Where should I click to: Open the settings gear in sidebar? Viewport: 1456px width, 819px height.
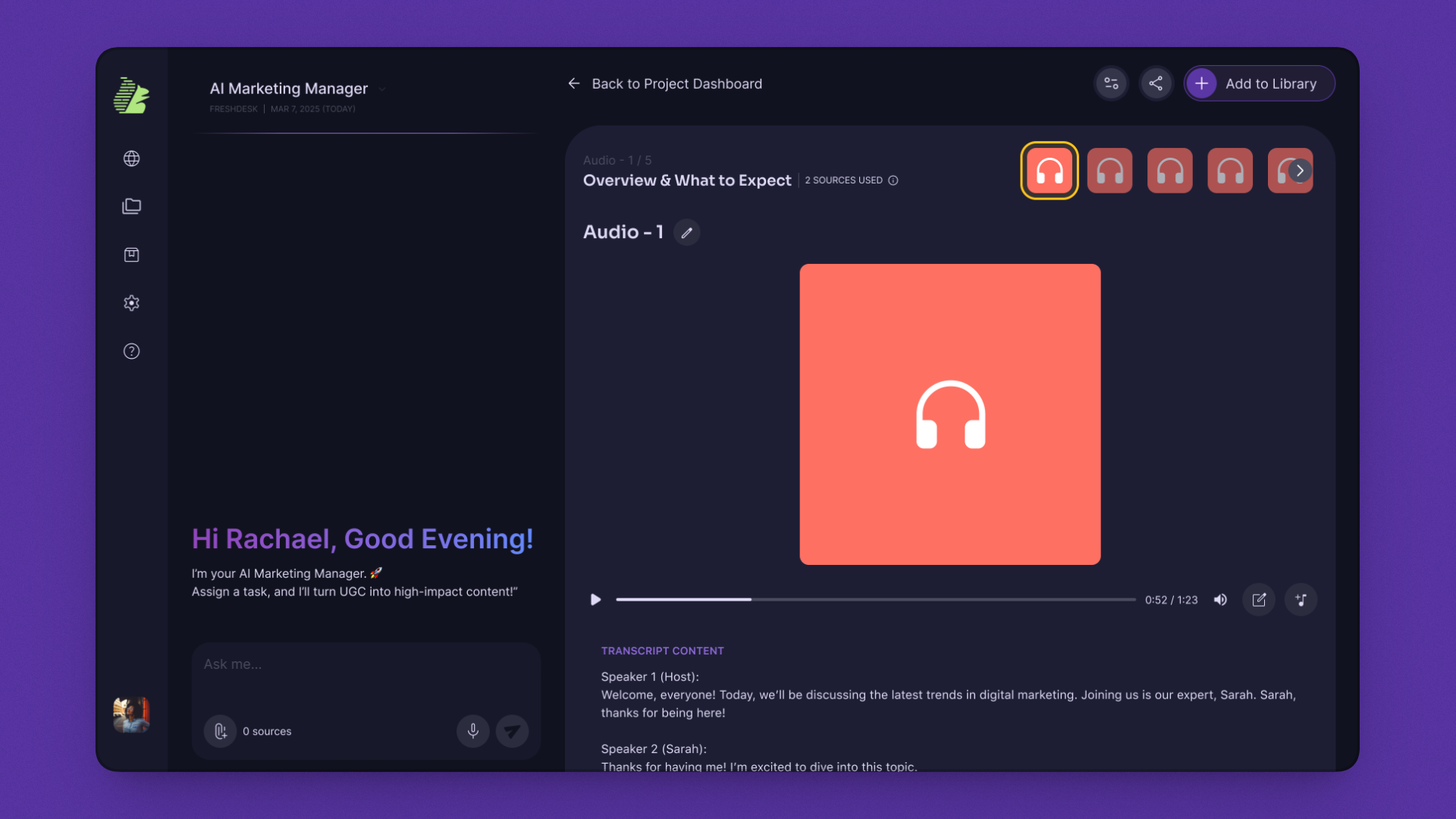(131, 303)
